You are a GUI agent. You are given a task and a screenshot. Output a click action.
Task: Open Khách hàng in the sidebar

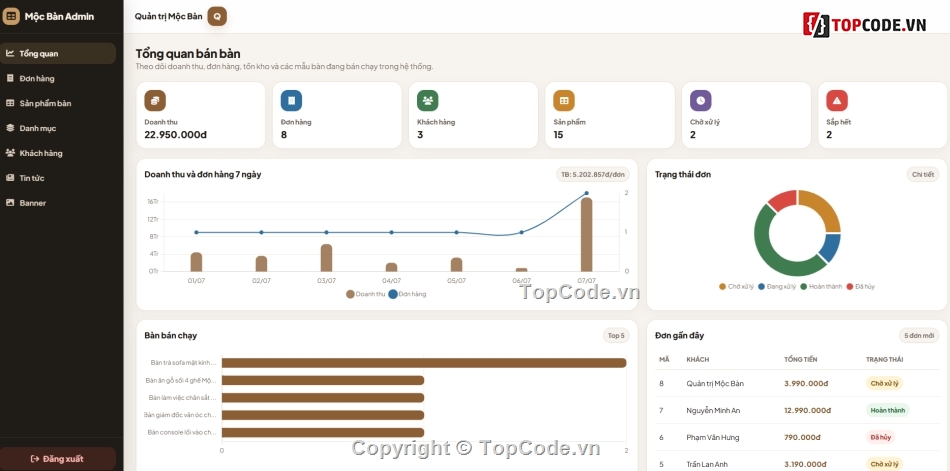point(58,153)
